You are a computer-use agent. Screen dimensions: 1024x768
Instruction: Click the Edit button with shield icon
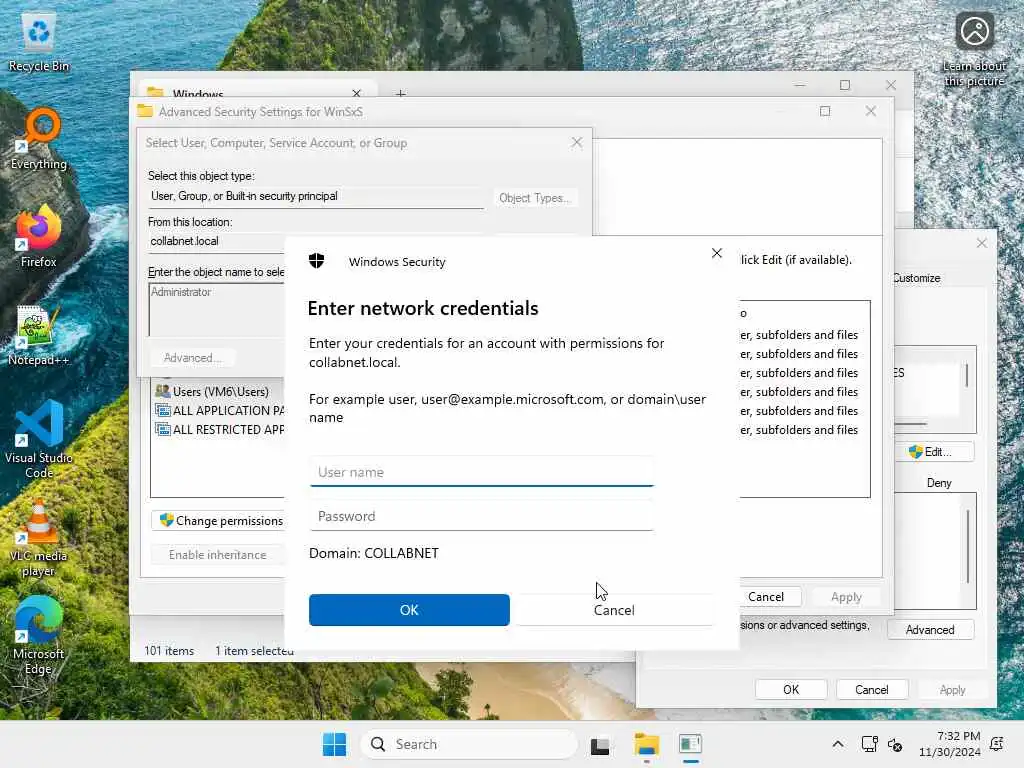point(935,452)
